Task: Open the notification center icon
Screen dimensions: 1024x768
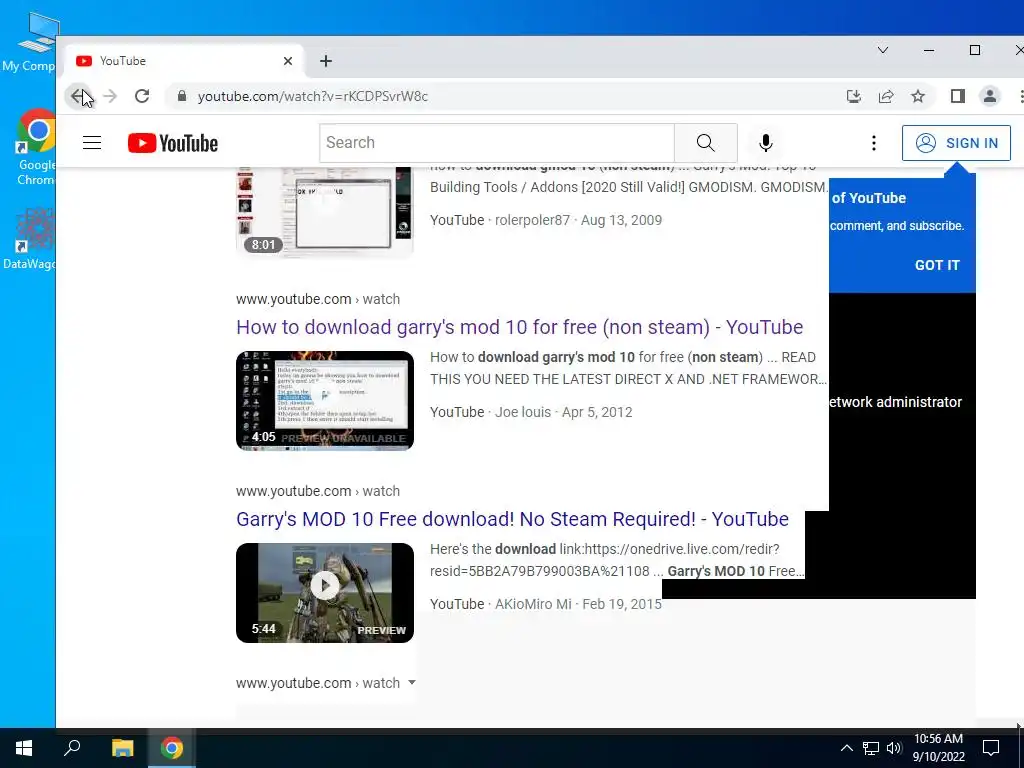Action: click(991, 748)
